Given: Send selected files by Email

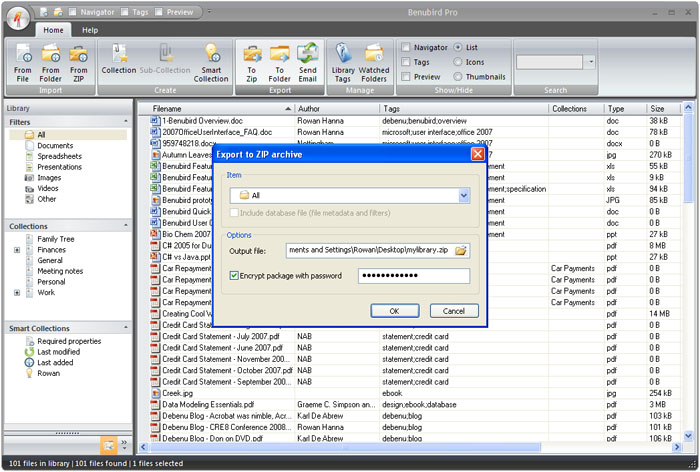Looking at the screenshot, I should click(x=308, y=63).
